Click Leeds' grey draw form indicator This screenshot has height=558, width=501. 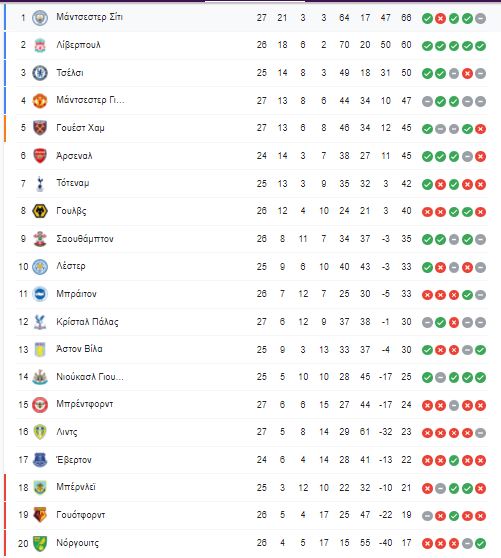[x=480, y=433]
